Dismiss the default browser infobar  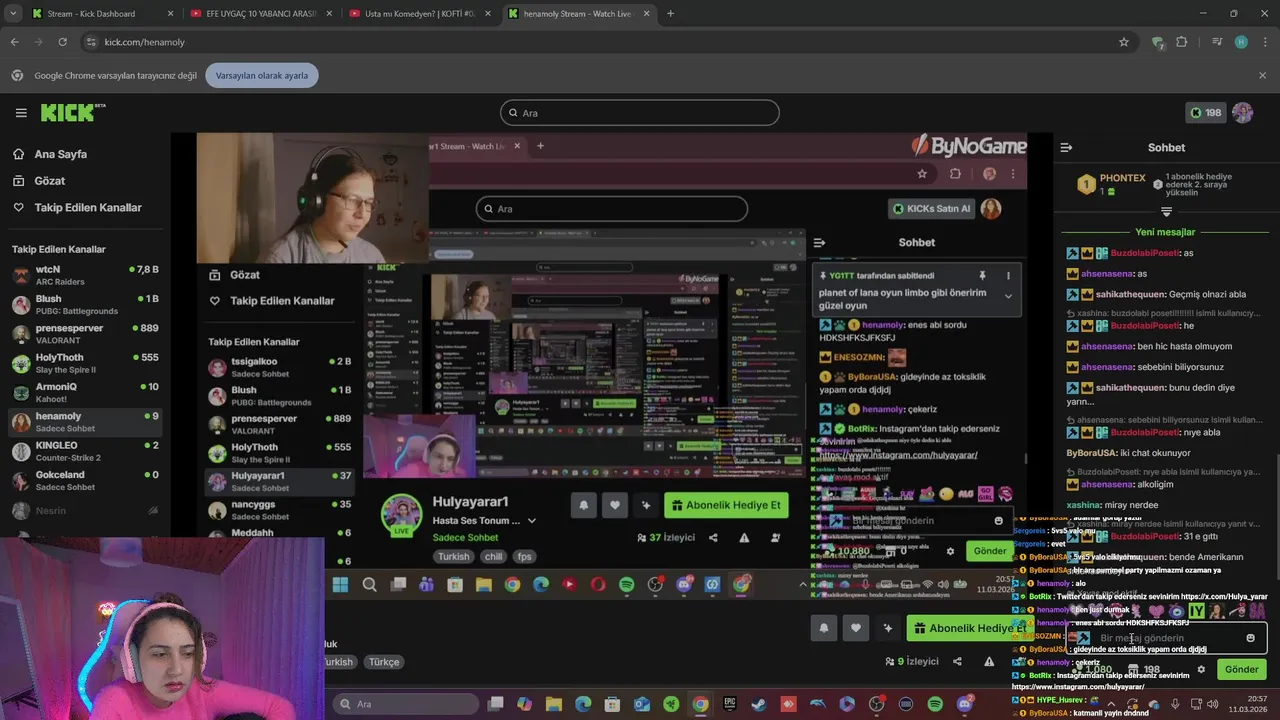(1262, 75)
